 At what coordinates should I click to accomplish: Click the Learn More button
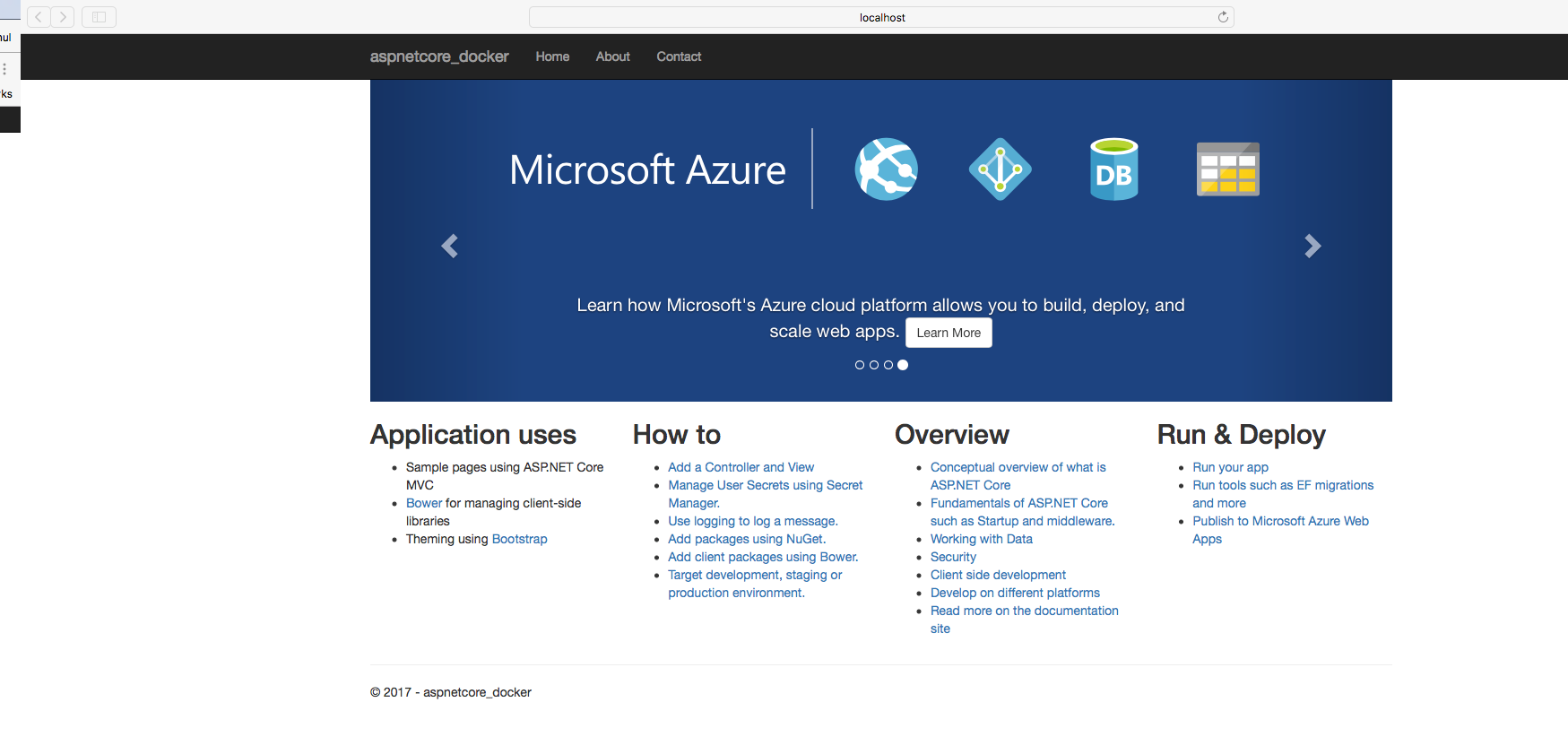949,333
